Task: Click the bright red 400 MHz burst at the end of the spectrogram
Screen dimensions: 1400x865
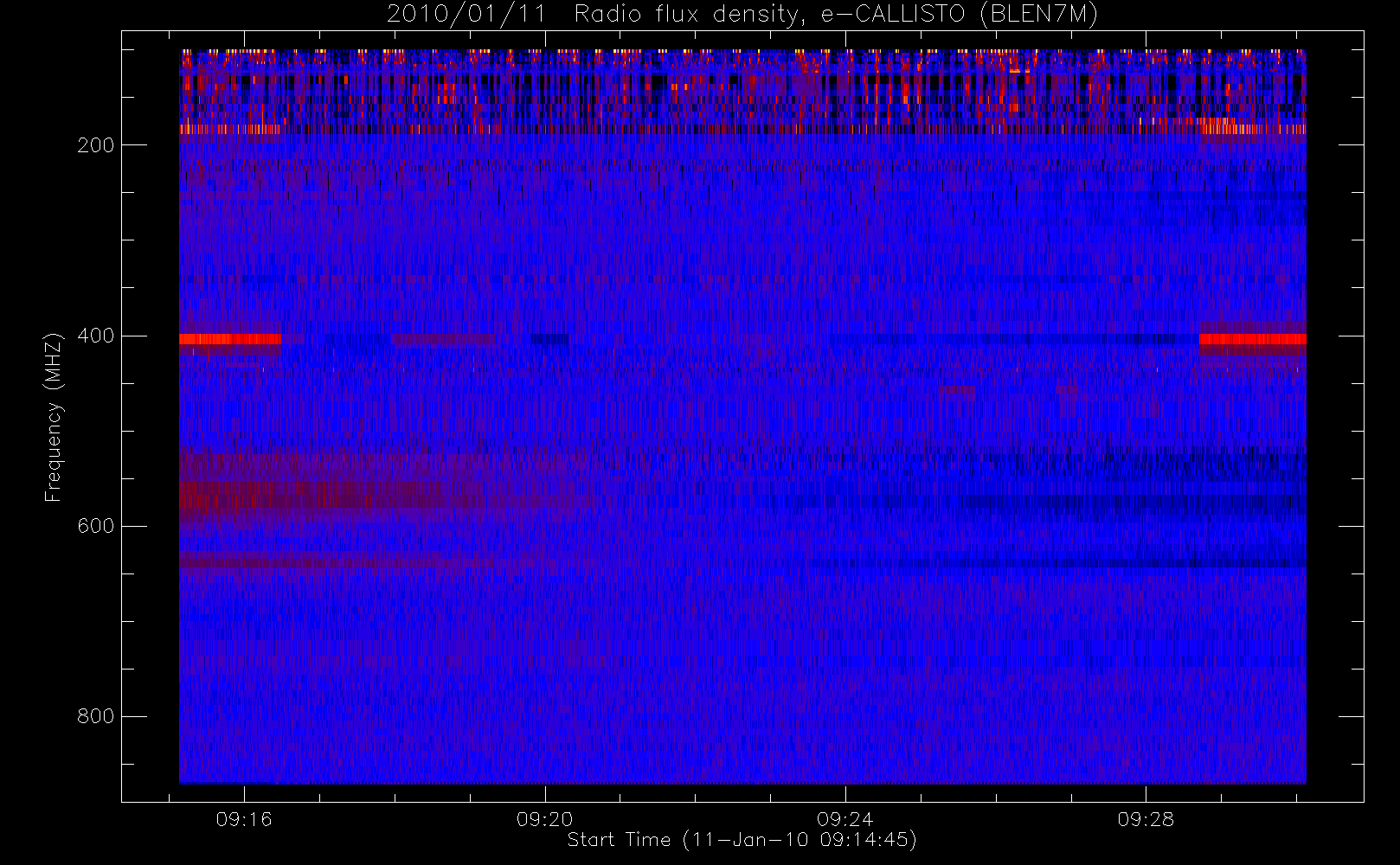Action: (x=1252, y=339)
